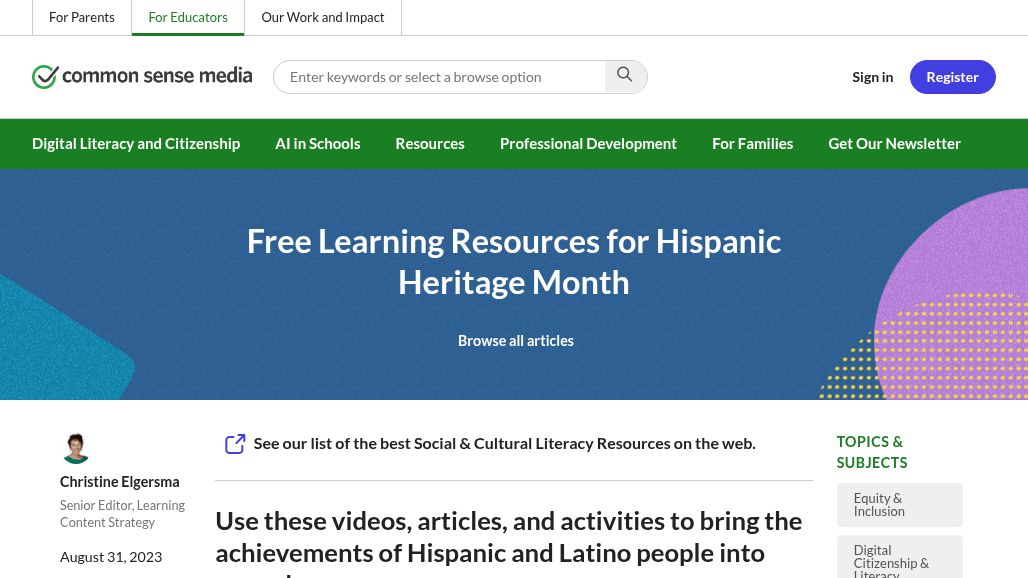Click the Register button
The image size is (1028, 578).
(952, 77)
